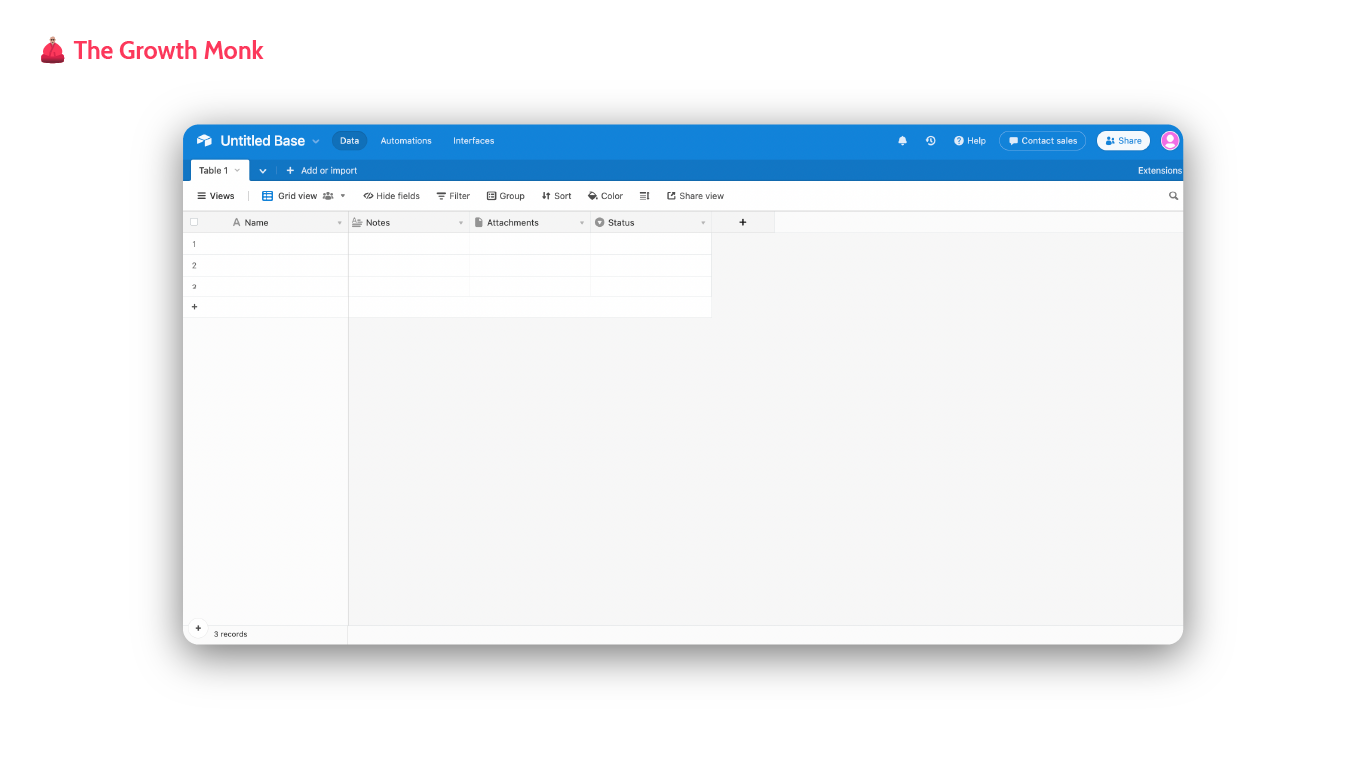Click the bottom-left add record plus button

pos(198,628)
